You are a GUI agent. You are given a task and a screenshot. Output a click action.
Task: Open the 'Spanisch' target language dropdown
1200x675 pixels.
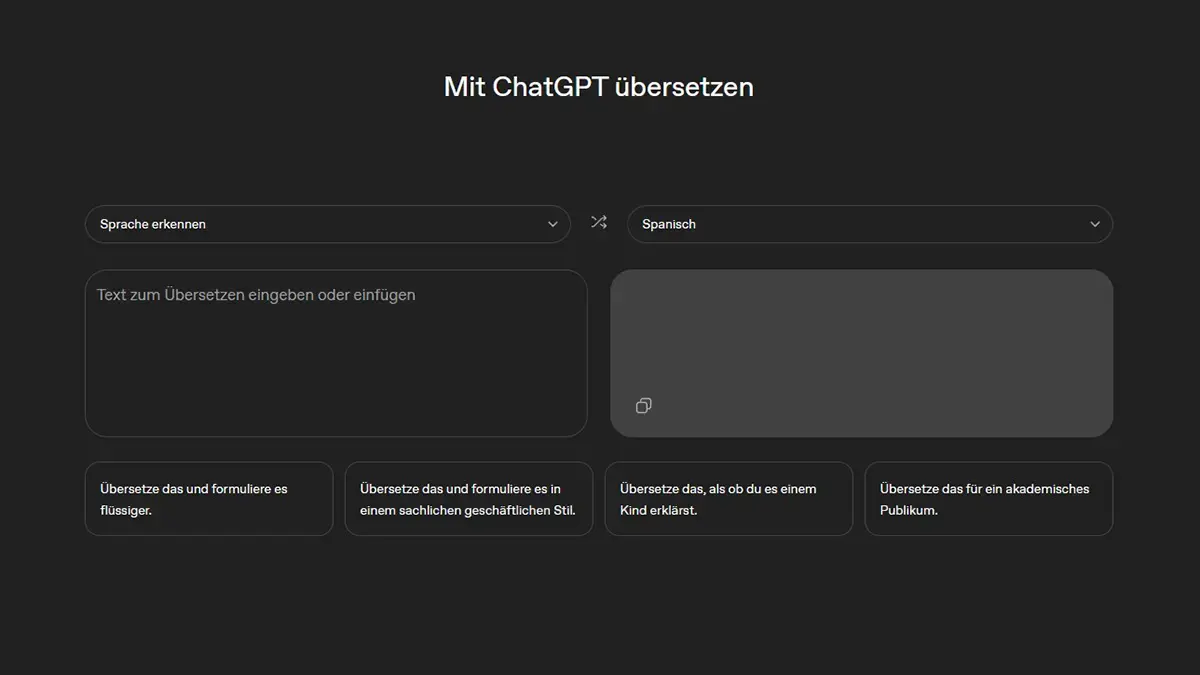pyautogui.click(x=869, y=224)
